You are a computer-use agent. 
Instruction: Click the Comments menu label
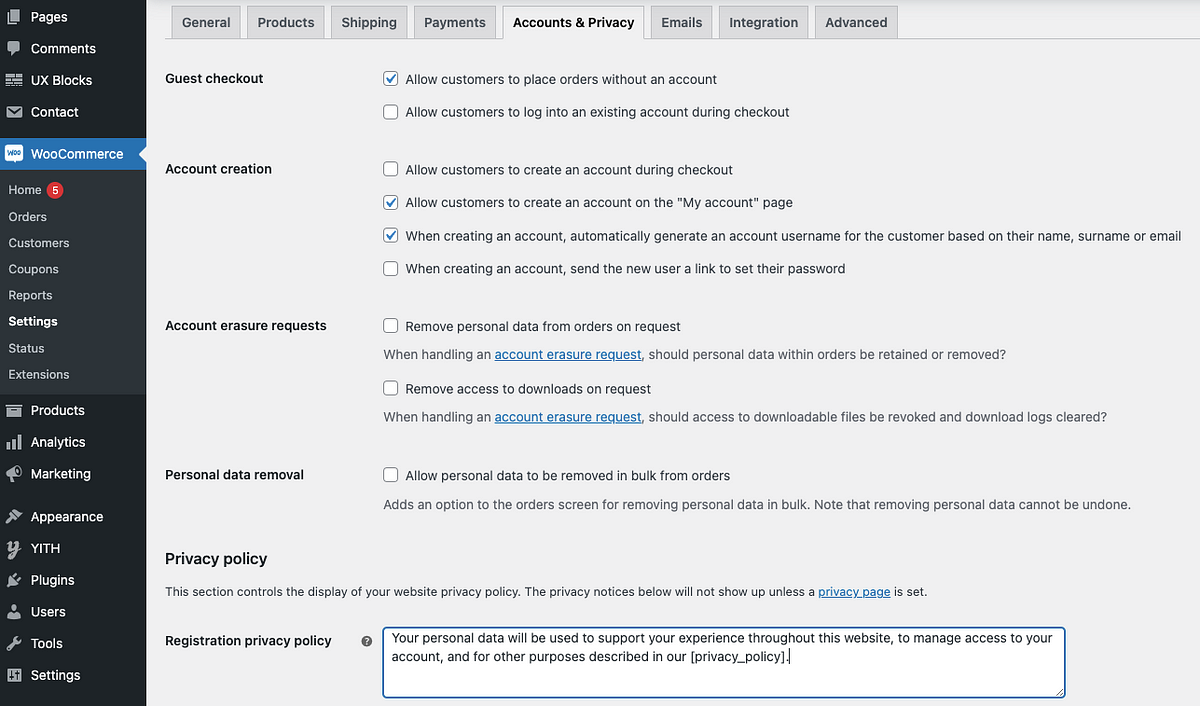pos(63,48)
